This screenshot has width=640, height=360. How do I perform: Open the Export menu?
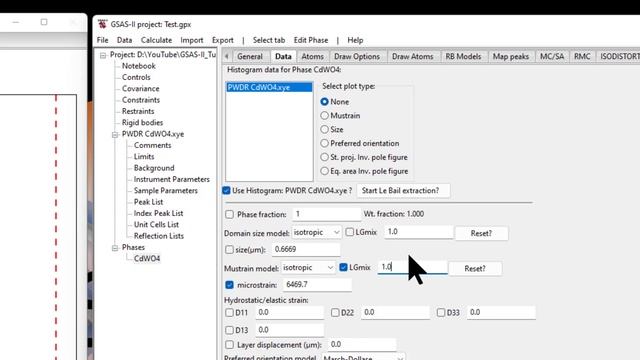coord(222,40)
